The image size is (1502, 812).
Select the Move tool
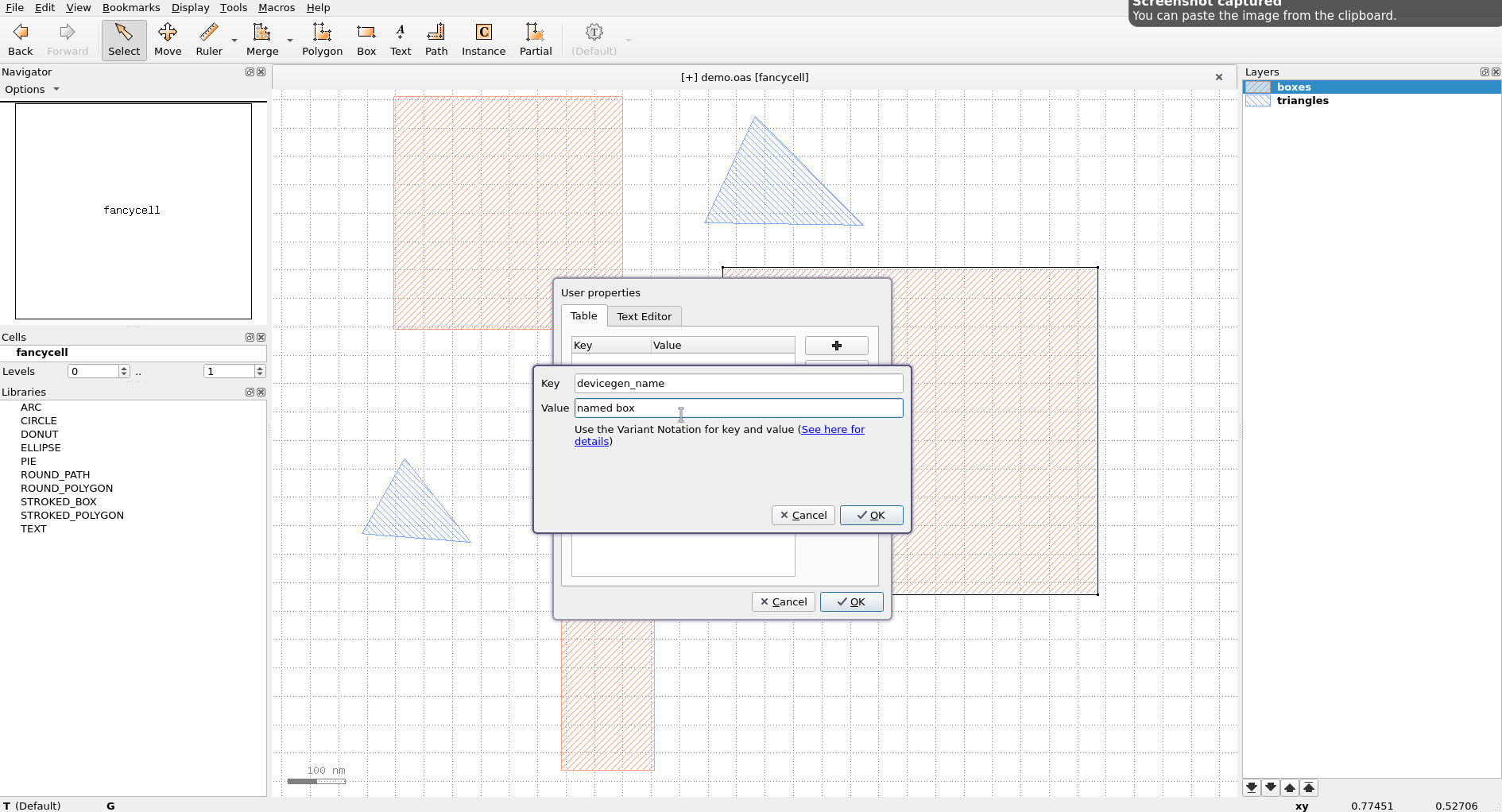168,38
